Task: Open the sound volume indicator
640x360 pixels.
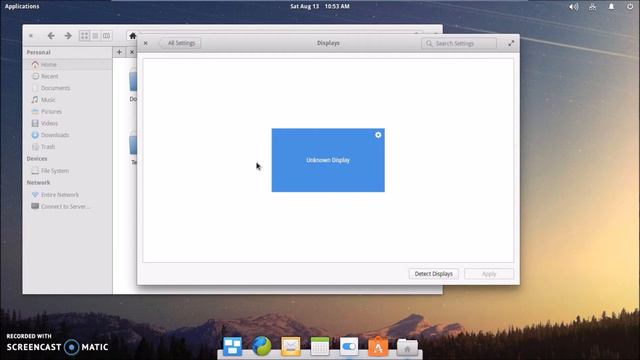Action: [x=573, y=7]
